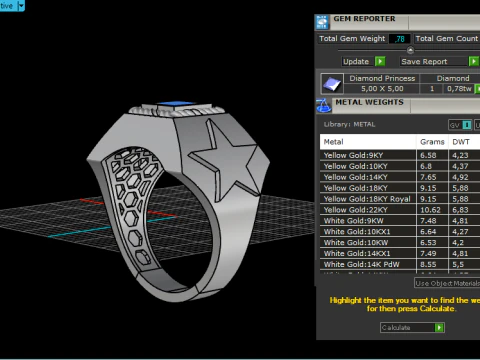
Task: Click the green arrow next to Update
Action: pos(380,61)
